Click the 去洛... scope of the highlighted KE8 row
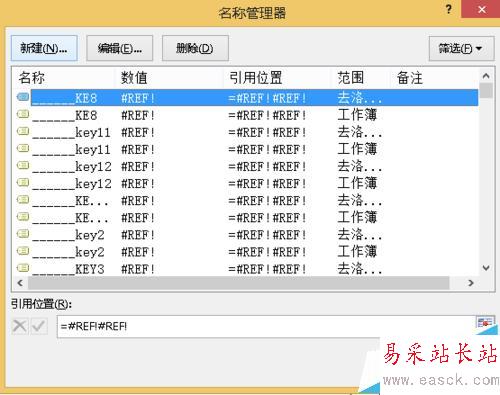 [360, 98]
